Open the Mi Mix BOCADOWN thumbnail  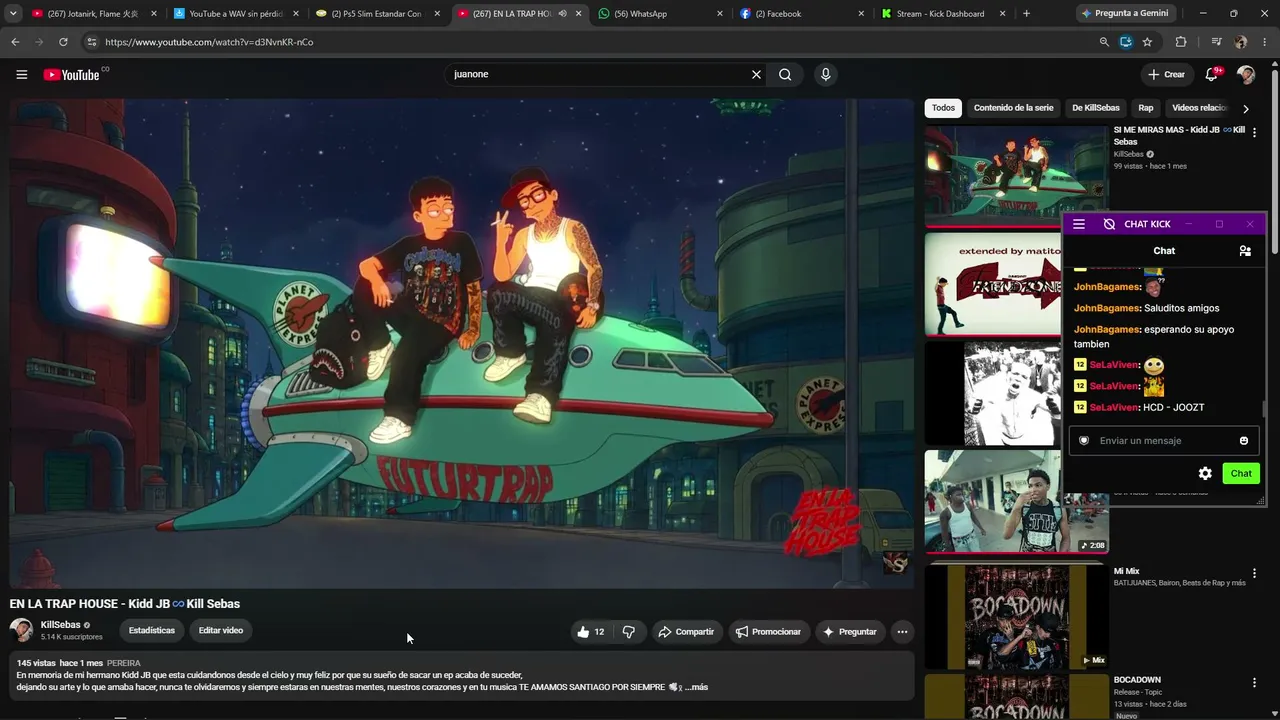pyautogui.click(x=1016, y=617)
